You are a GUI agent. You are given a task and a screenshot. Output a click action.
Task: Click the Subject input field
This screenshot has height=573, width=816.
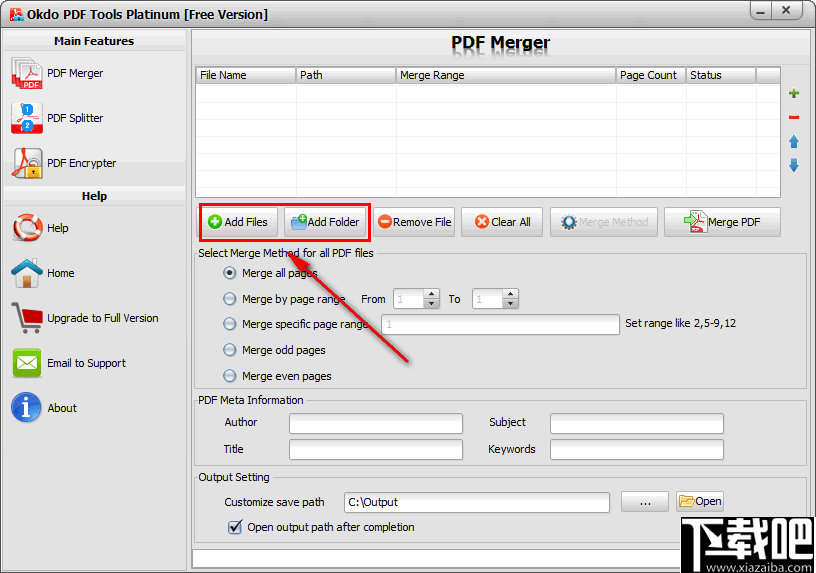coord(637,423)
